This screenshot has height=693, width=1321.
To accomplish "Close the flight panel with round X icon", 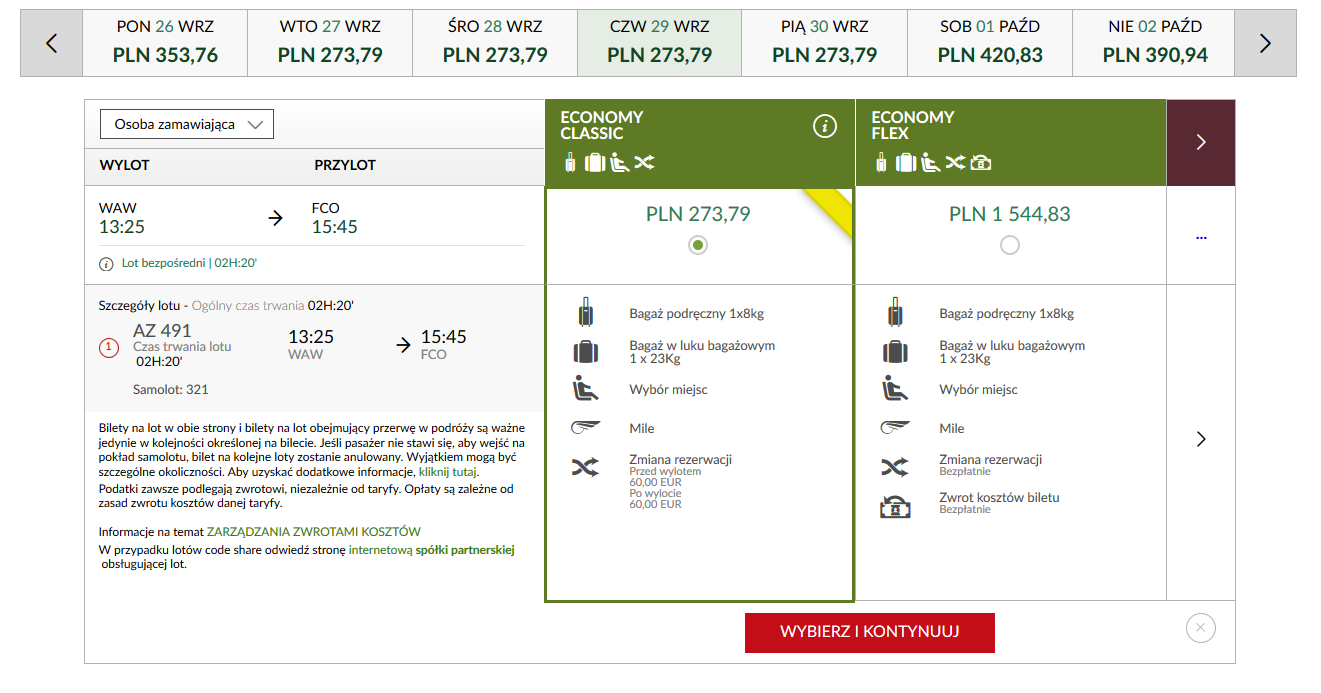I will (1201, 628).
